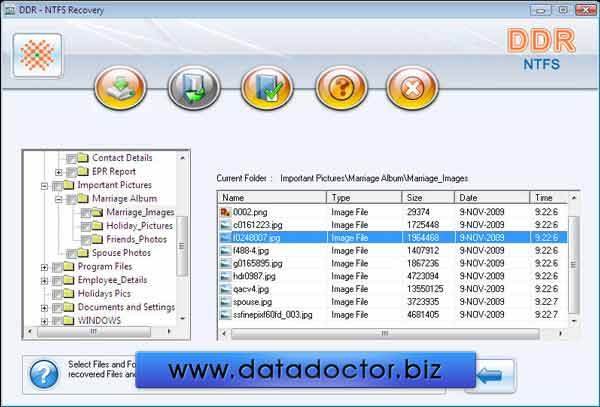Image resolution: width=600 pixels, height=407 pixels.
Task: Click the WINDOWS folder icon
Action: 69,320
